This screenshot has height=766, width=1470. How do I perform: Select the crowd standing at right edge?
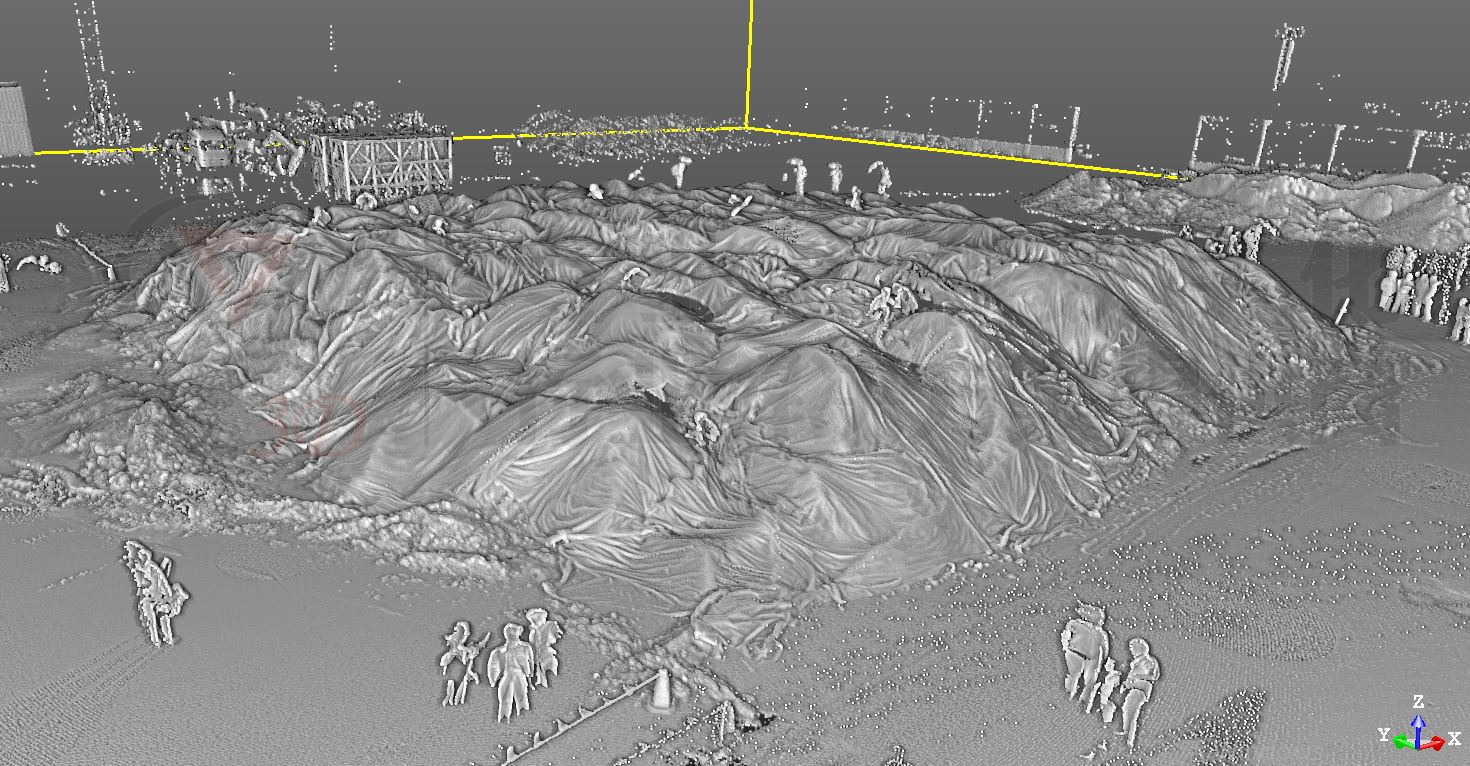tap(1423, 287)
